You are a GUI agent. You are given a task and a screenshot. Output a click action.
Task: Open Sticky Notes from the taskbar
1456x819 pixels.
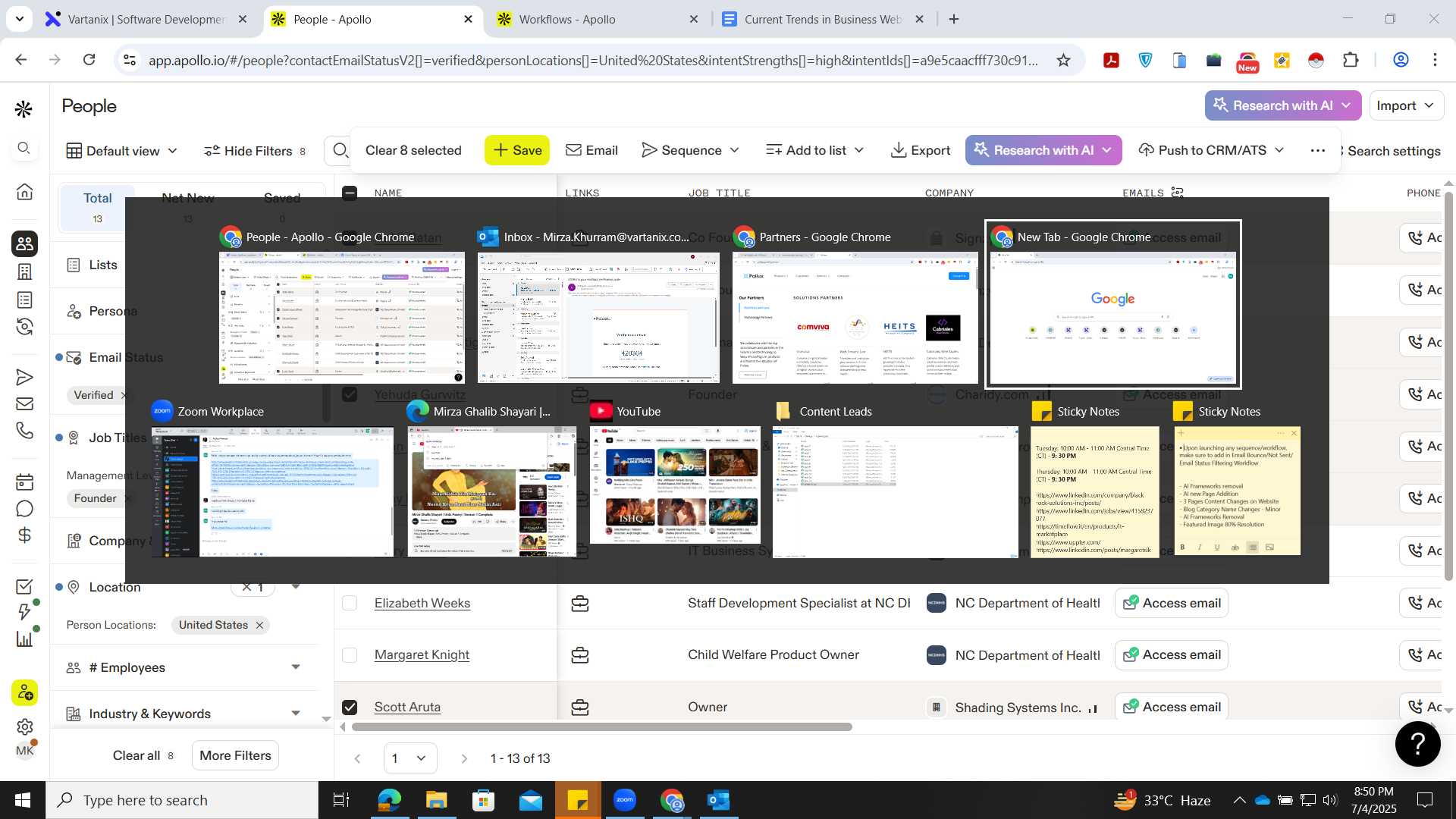click(578, 800)
